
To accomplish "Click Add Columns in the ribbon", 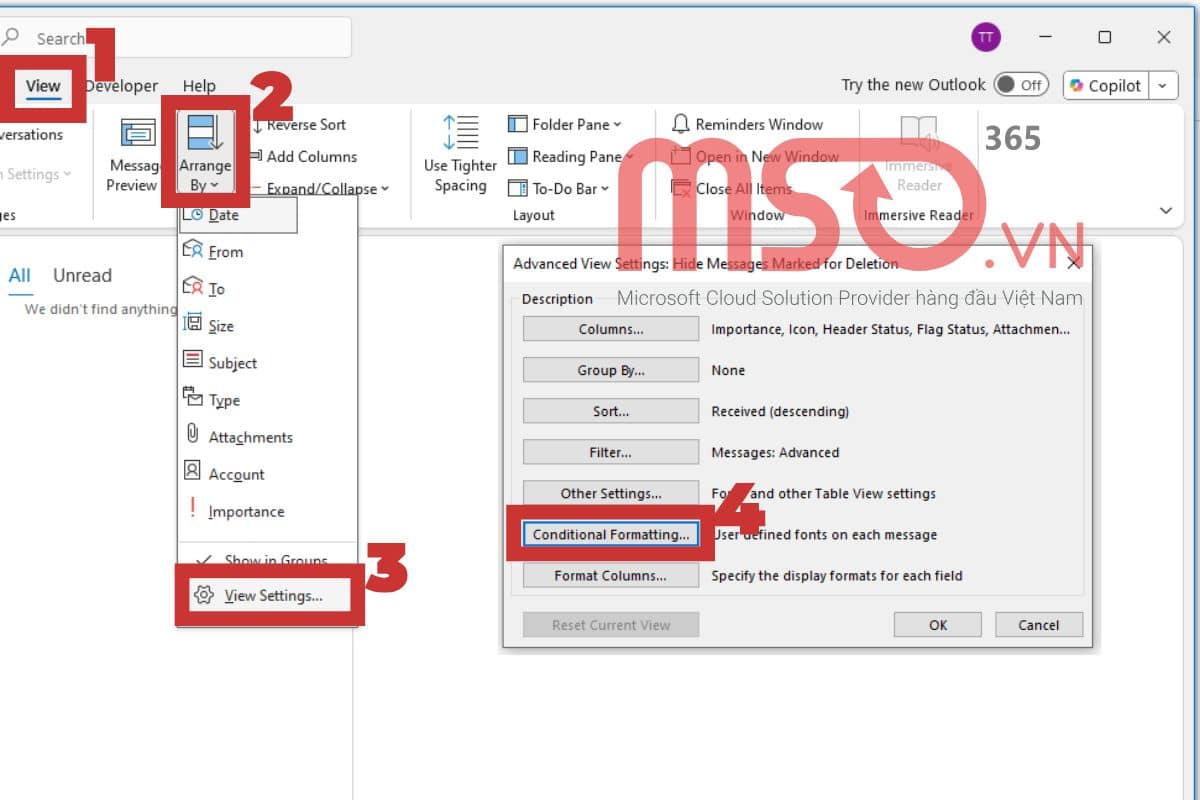I will [302, 156].
